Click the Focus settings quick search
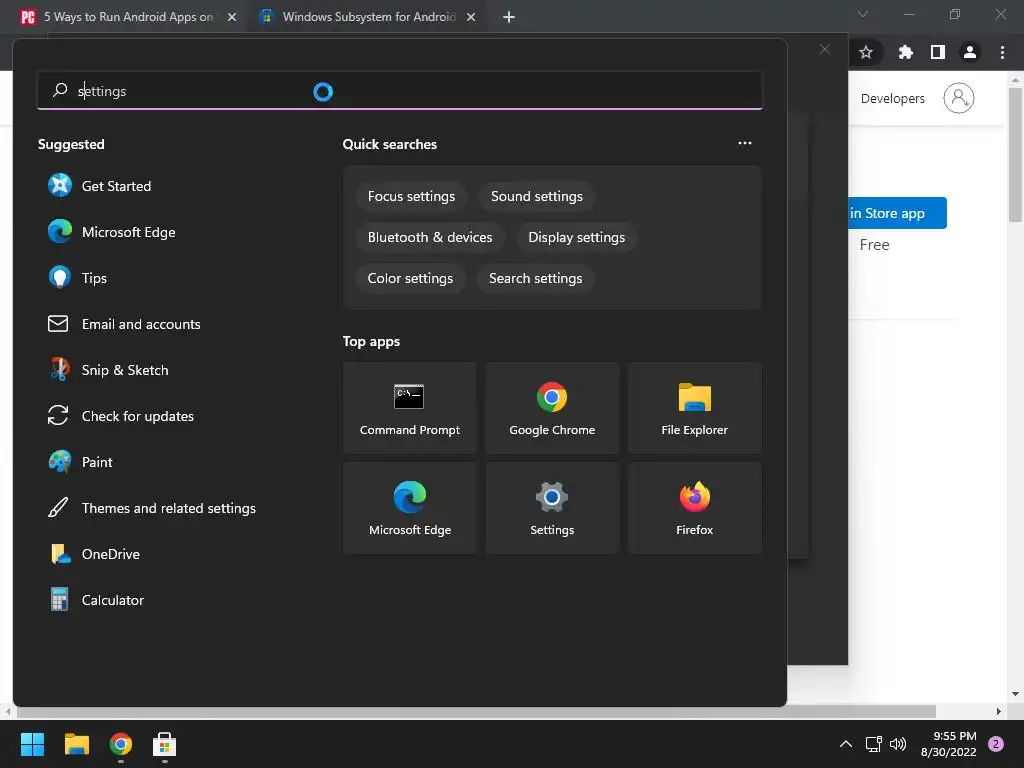Viewport: 1024px width, 768px height. [x=411, y=197]
